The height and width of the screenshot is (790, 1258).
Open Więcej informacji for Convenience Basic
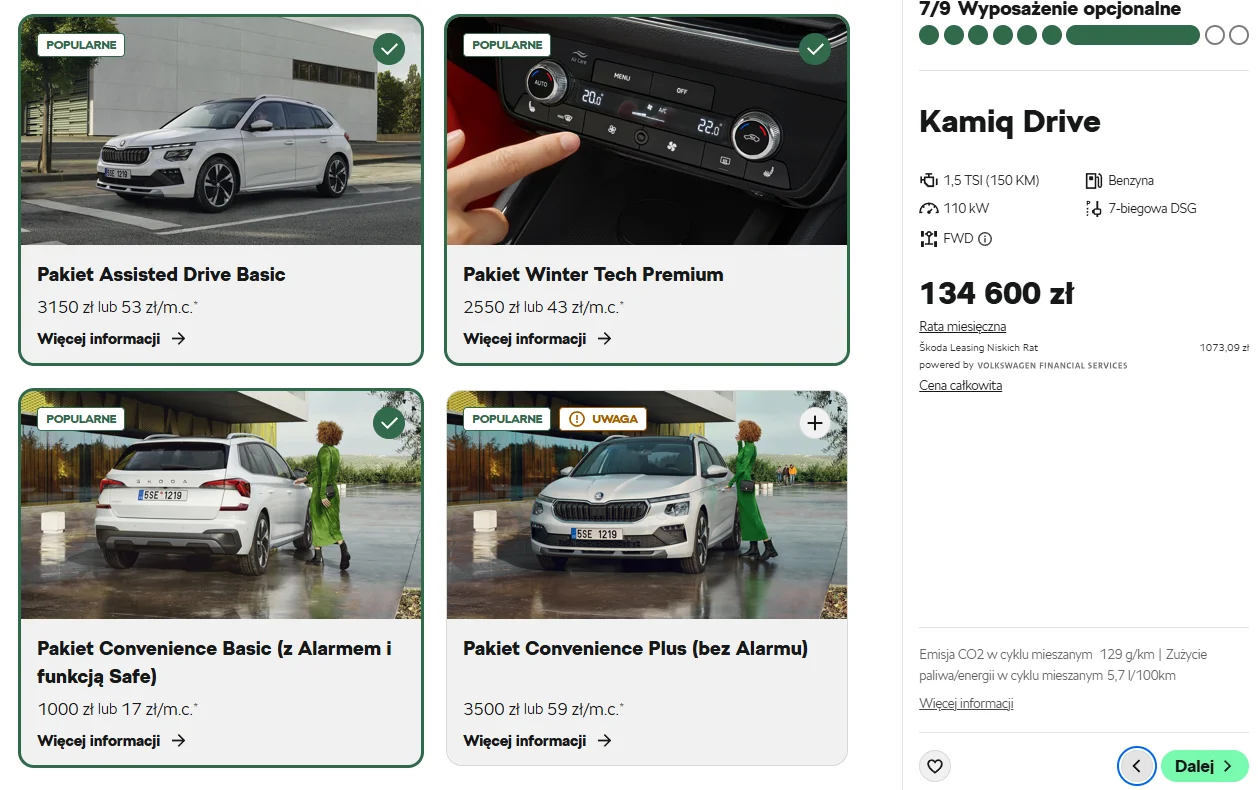pyautogui.click(x=111, y=741)
